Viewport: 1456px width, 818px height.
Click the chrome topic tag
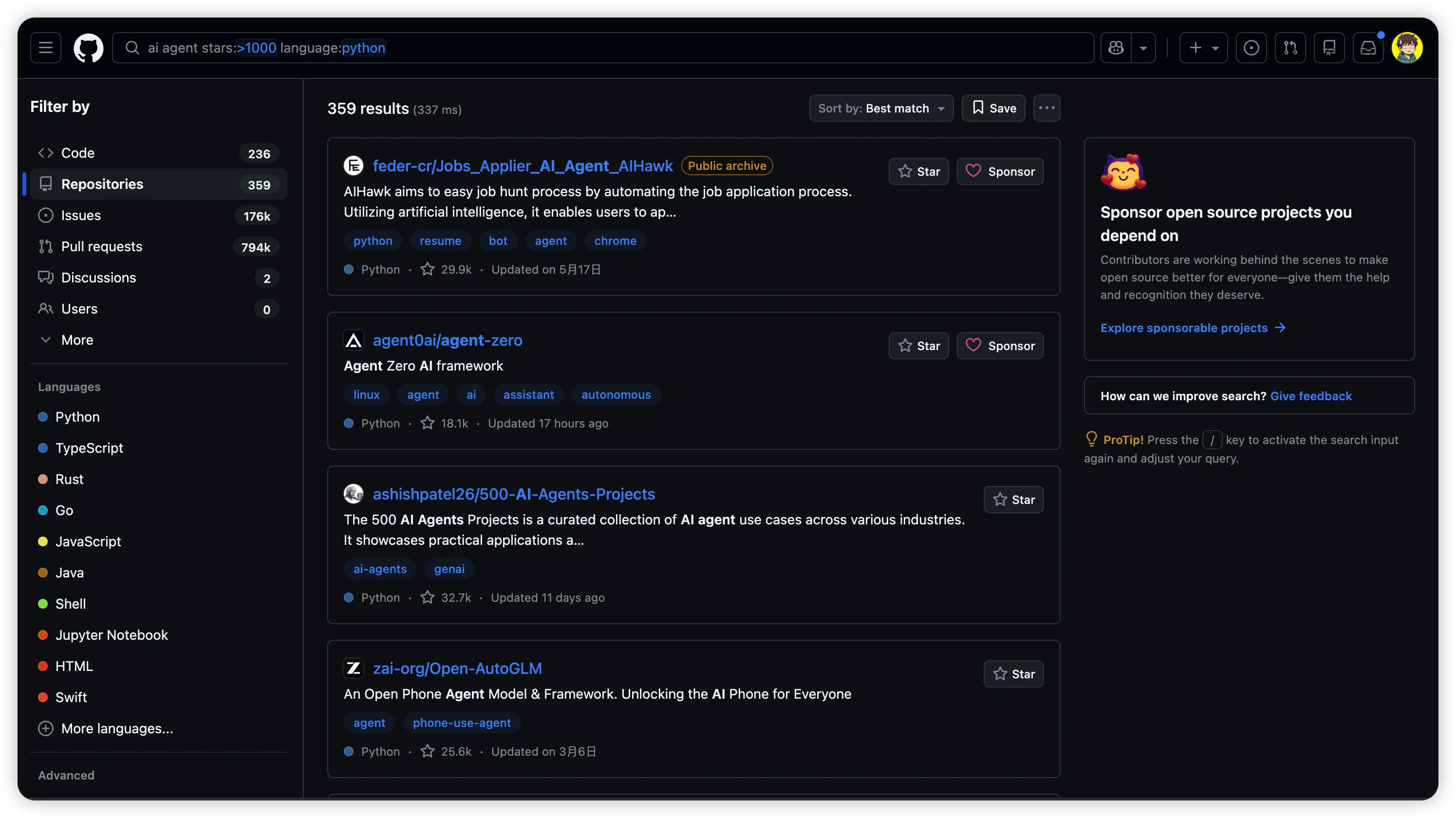[615, 240]
